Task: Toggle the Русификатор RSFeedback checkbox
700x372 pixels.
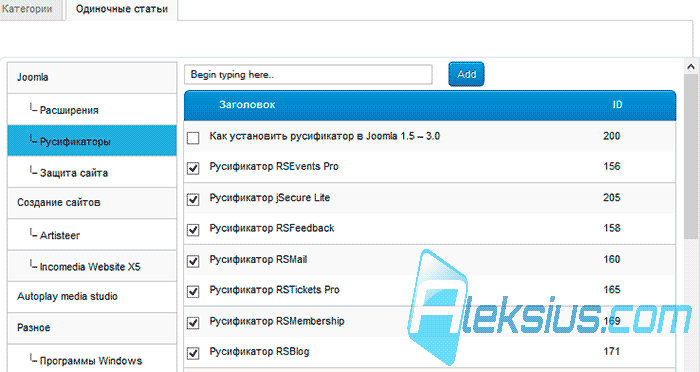Action: tap(193, 230)
